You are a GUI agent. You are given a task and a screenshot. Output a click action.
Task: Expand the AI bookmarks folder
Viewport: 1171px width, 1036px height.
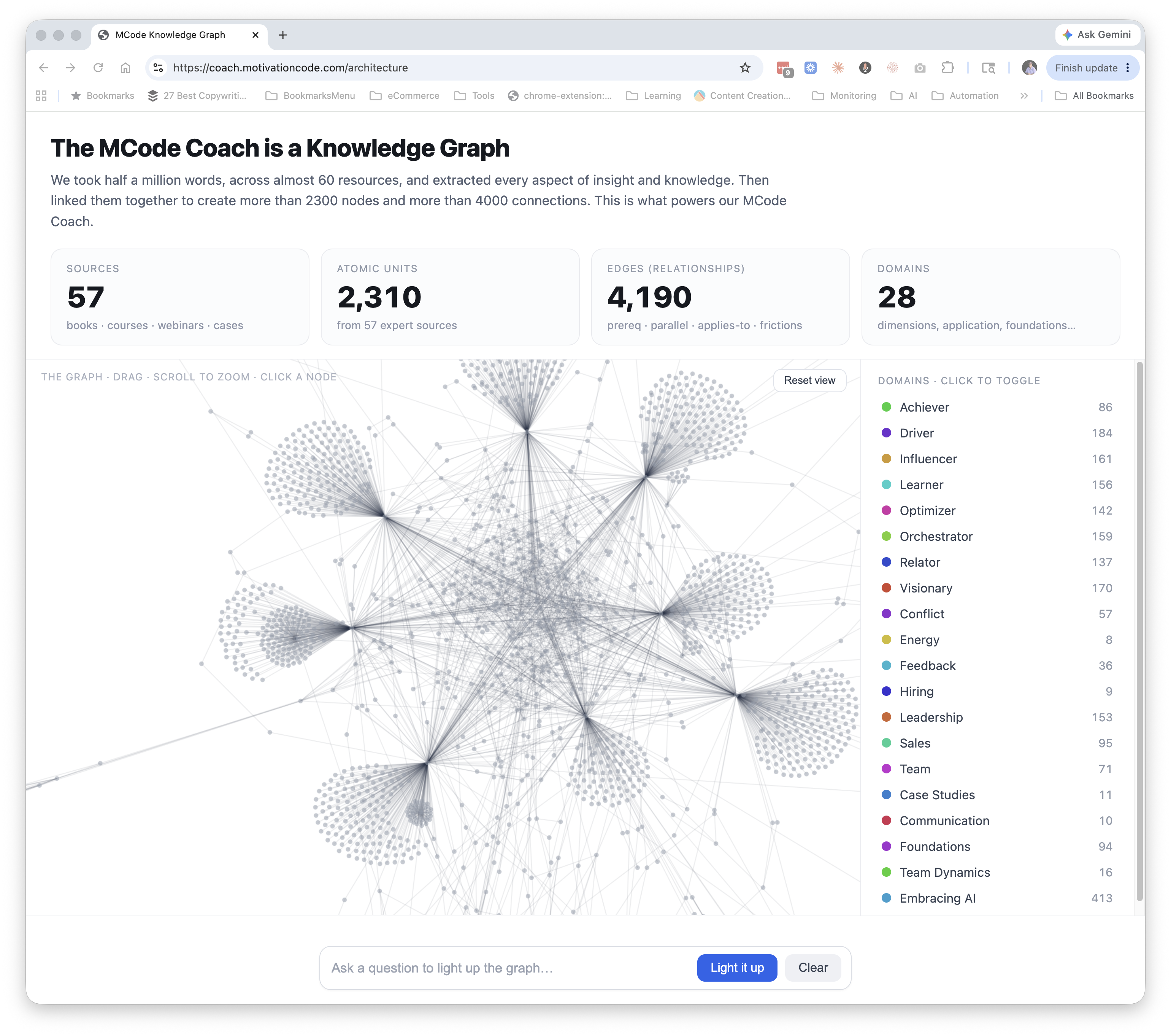tap(903, 96)
